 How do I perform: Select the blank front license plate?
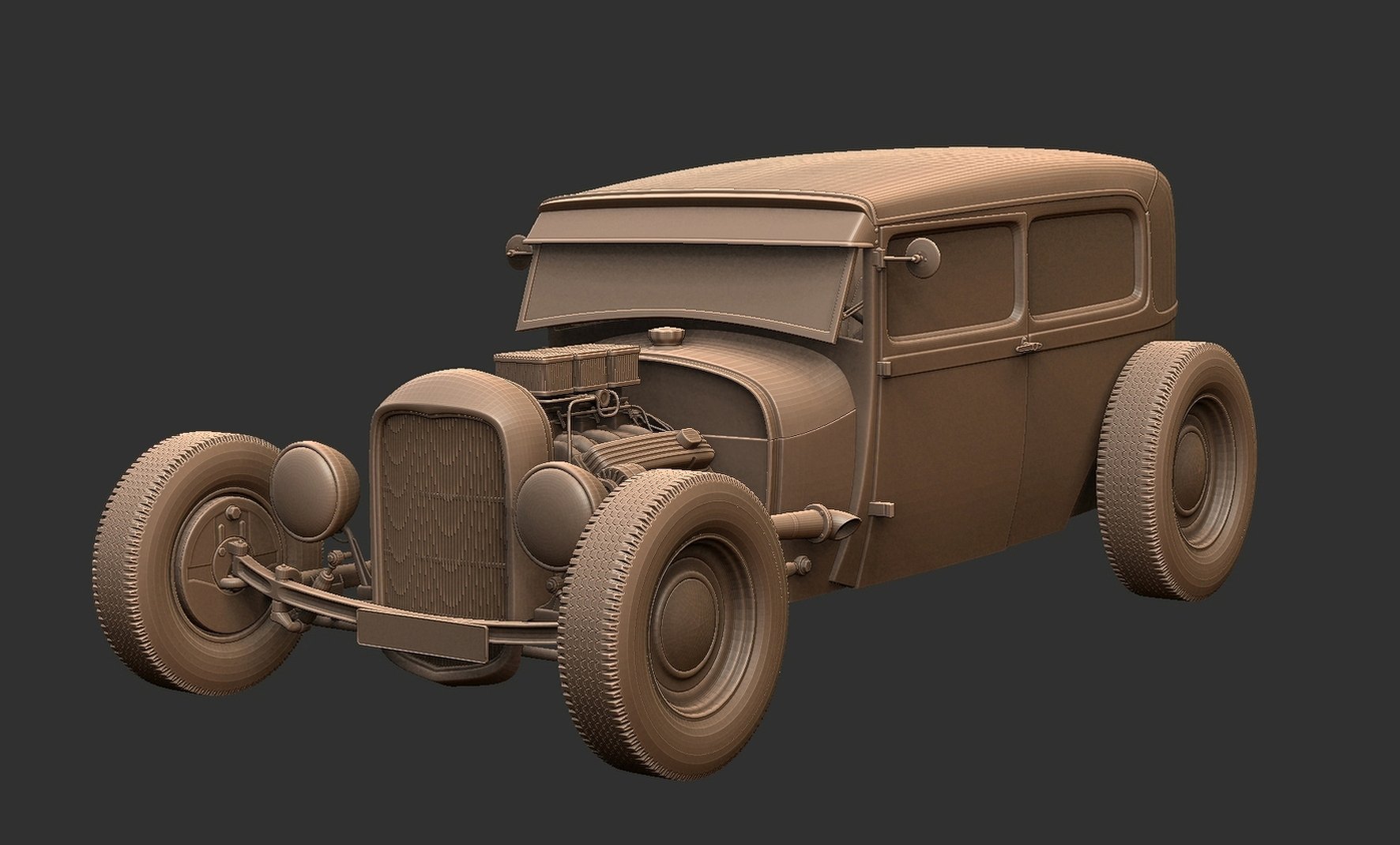(x=421, y=636)
